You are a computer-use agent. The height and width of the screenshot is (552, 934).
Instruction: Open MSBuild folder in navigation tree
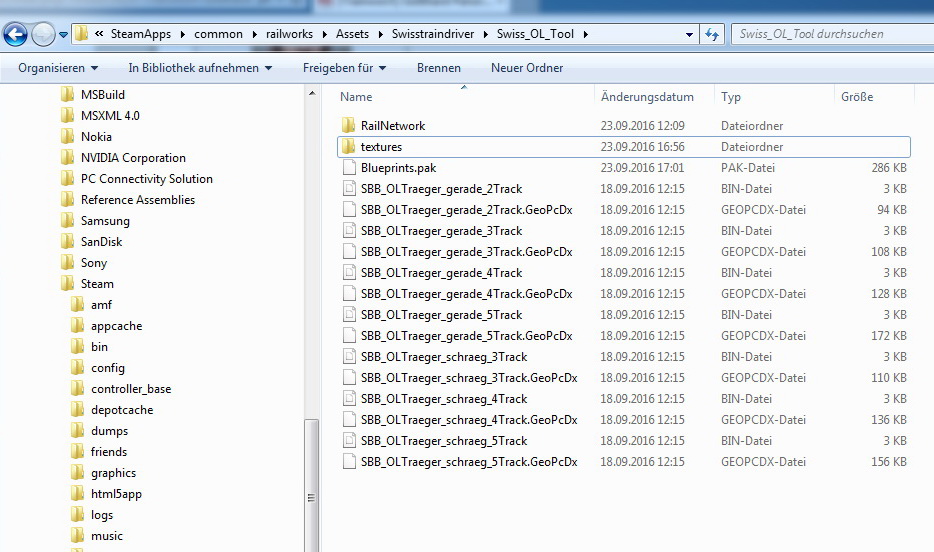click(102, 95)
